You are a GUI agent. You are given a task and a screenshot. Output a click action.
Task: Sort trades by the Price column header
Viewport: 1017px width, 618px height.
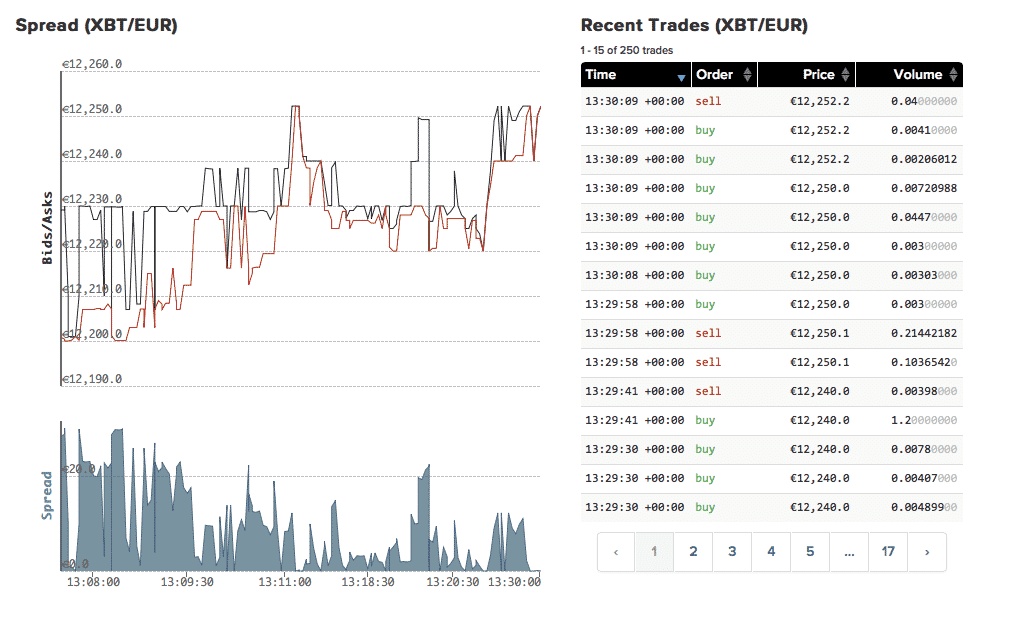click(806, 75)
